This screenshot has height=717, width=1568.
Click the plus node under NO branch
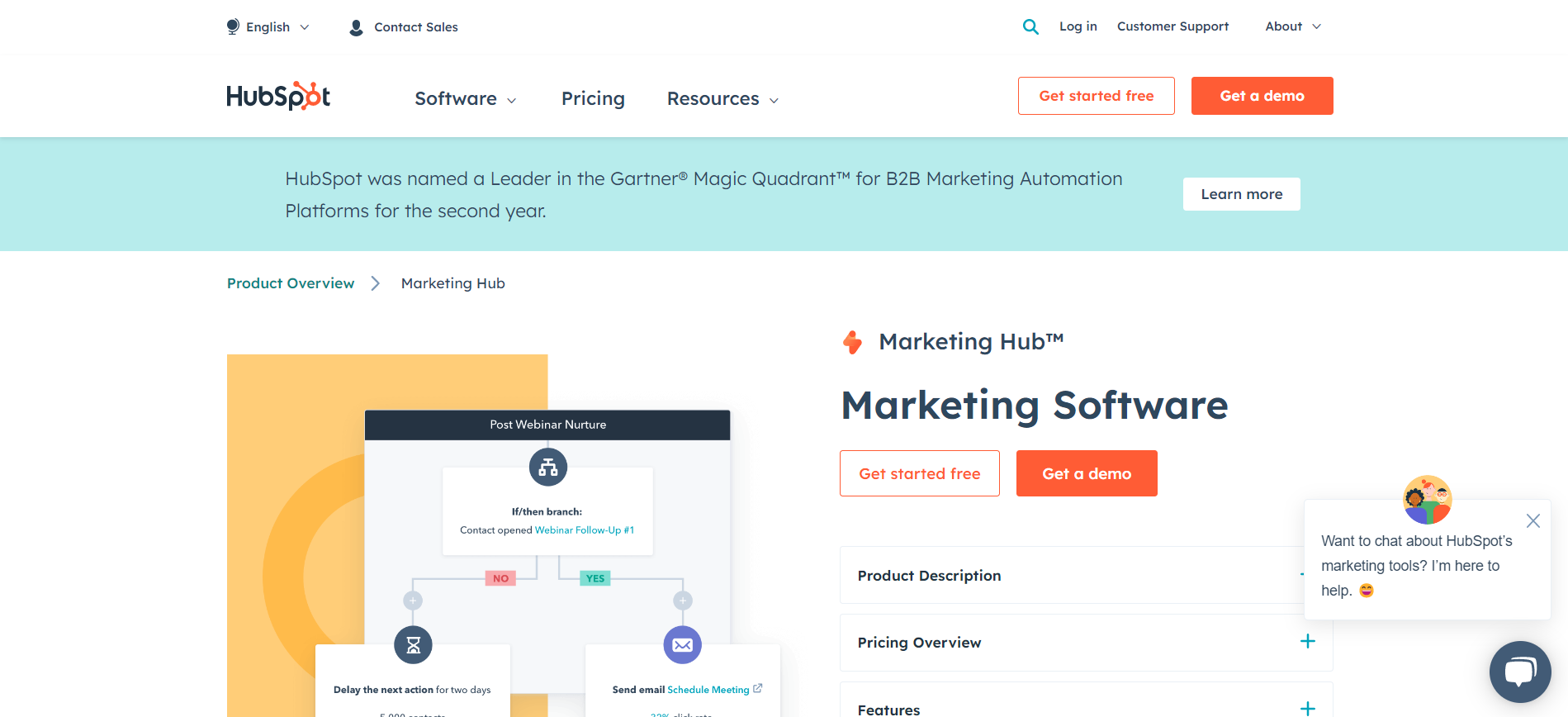click(413, 601)
